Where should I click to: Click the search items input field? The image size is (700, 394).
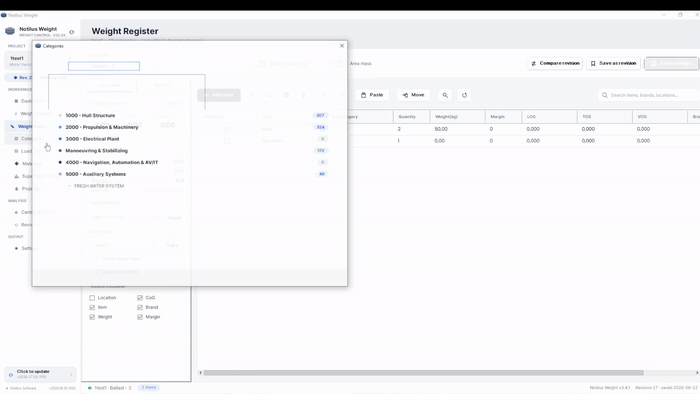point(649,95)
